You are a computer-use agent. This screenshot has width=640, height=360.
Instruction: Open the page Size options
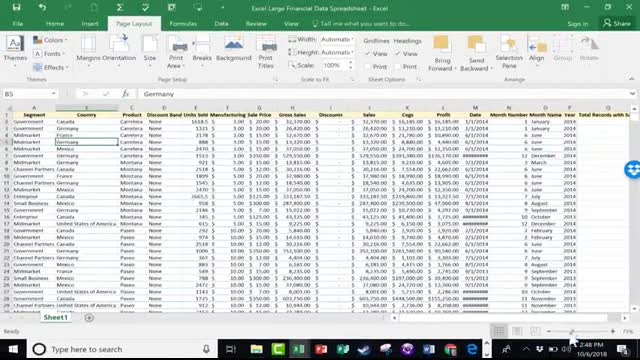[150, 51]
